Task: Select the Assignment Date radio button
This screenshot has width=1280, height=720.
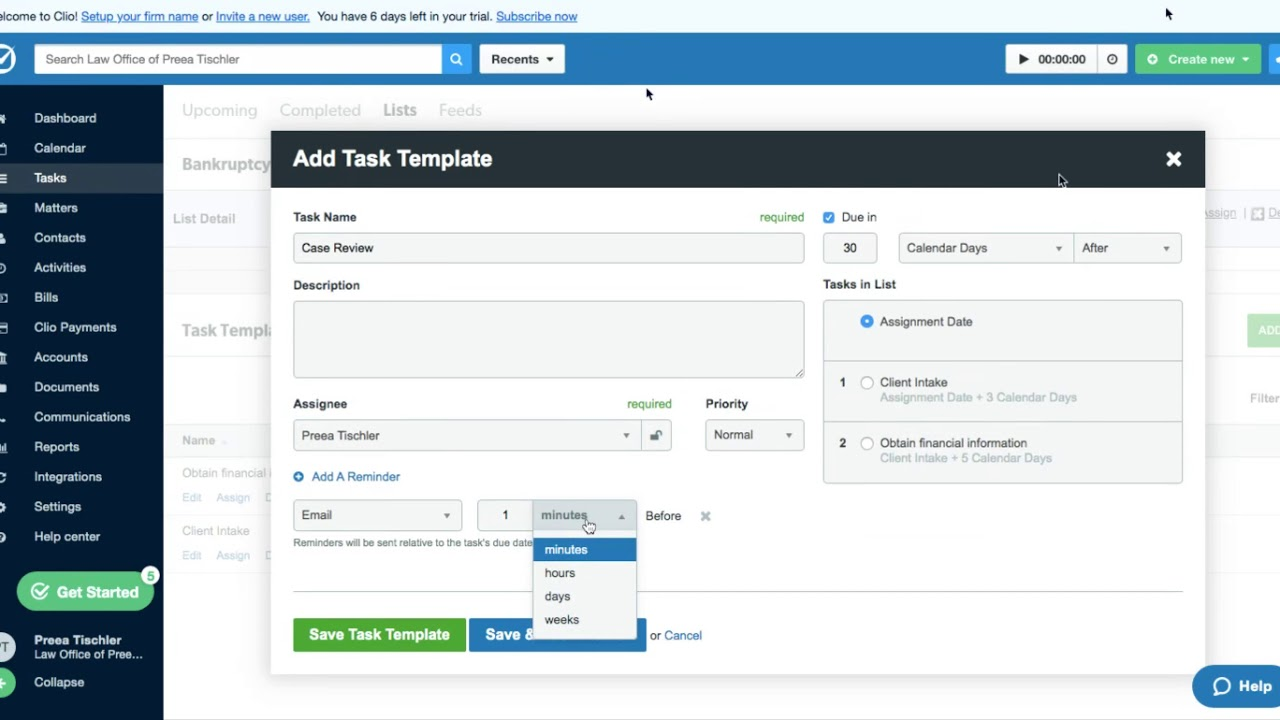Action: pyautogui.click(x=867, y=322)
